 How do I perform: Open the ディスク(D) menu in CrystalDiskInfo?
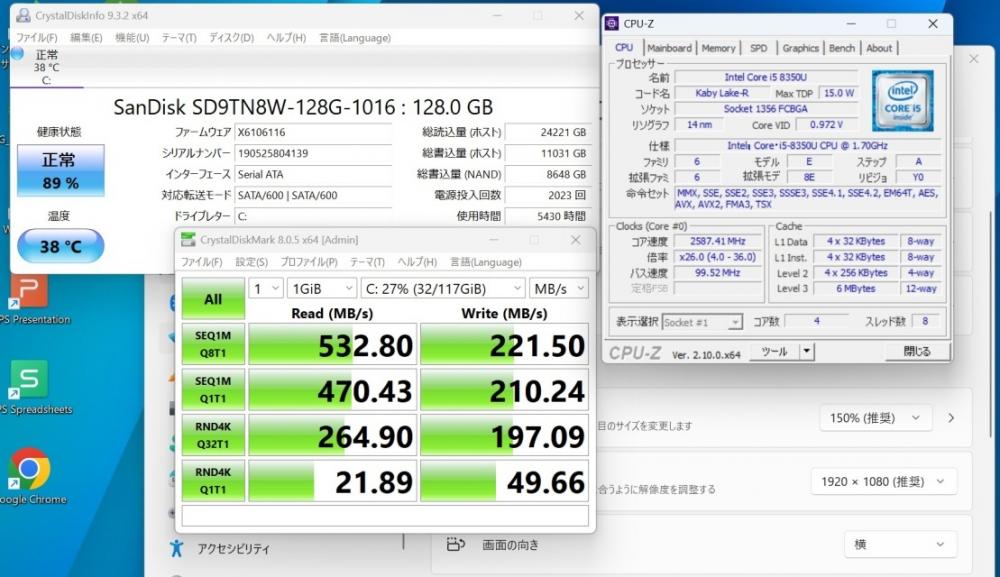[x=232, y=38]
